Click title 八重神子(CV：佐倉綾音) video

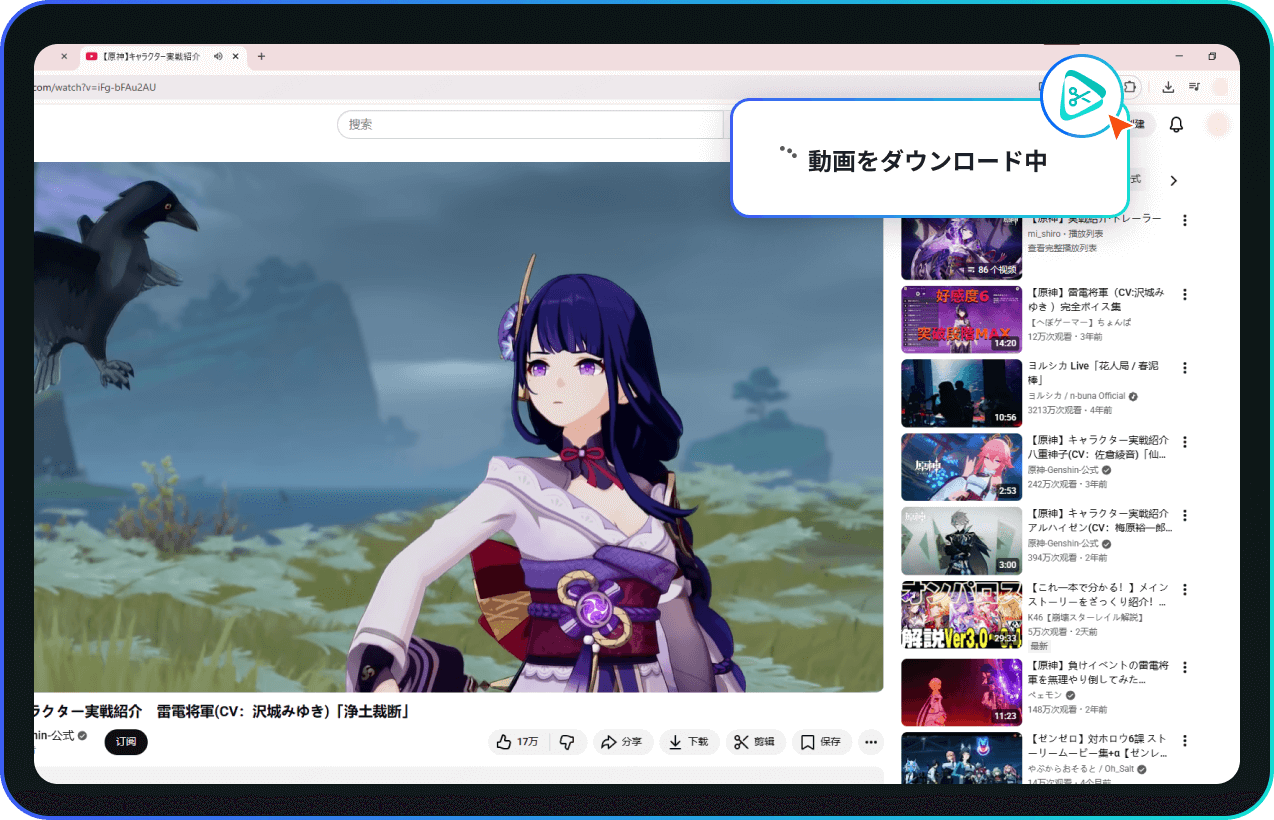click(x=1097, y=447)
